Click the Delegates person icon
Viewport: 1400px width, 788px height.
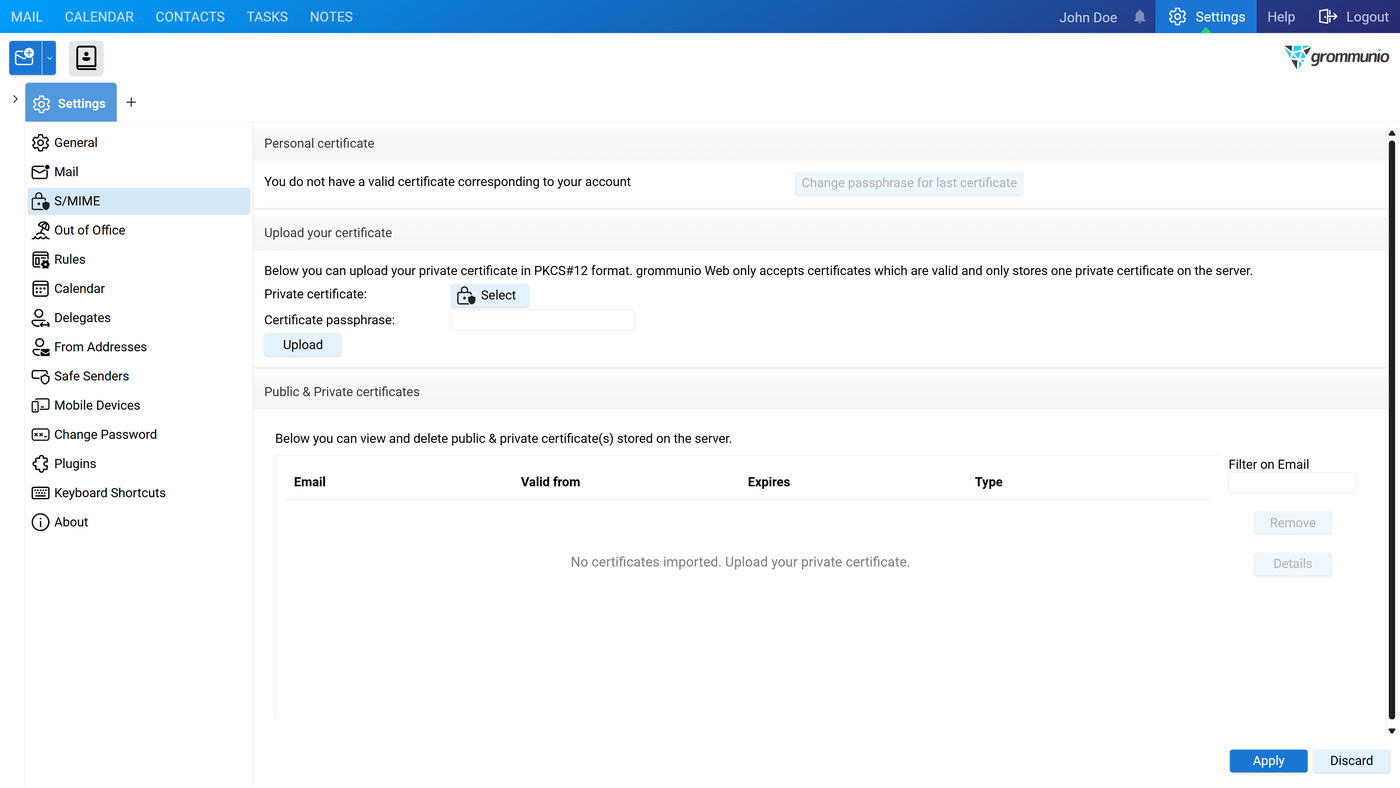point(40,318)
